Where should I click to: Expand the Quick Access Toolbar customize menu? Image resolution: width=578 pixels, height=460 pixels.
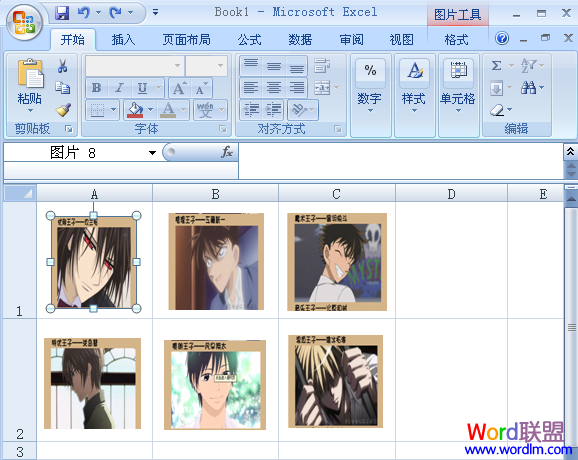156,13
